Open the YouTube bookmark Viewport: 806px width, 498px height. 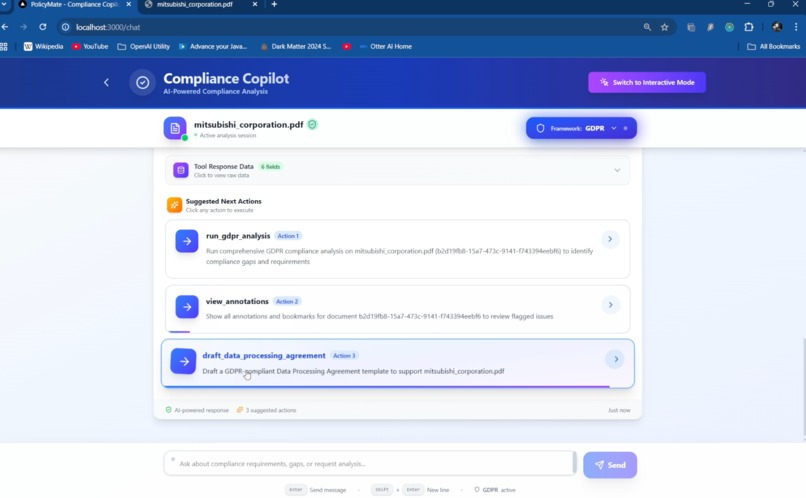pos(90,46)
